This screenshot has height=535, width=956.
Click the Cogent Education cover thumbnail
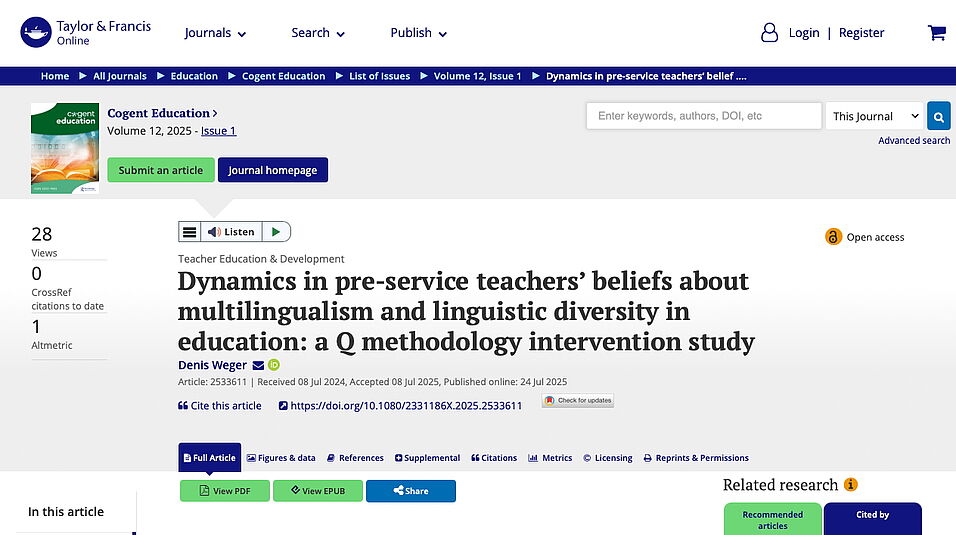coord(64,148)
